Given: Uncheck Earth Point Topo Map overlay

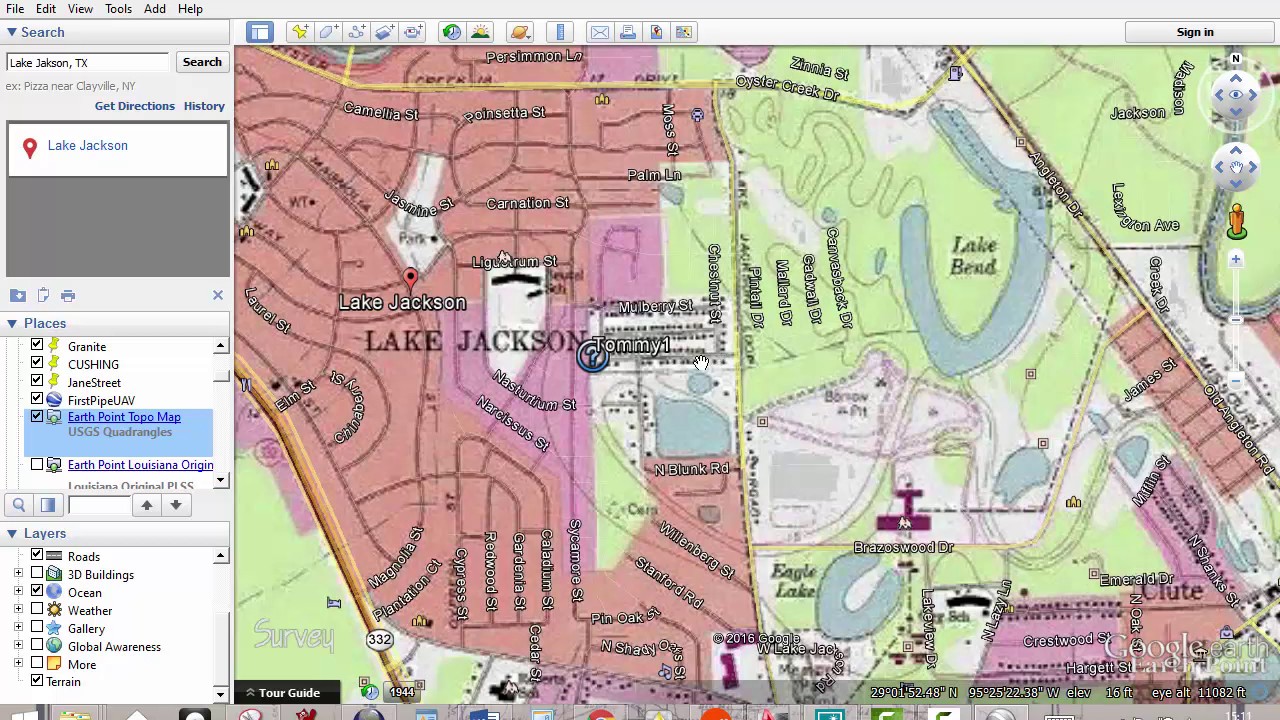Looking at the screenshot, I should [37, 416].
